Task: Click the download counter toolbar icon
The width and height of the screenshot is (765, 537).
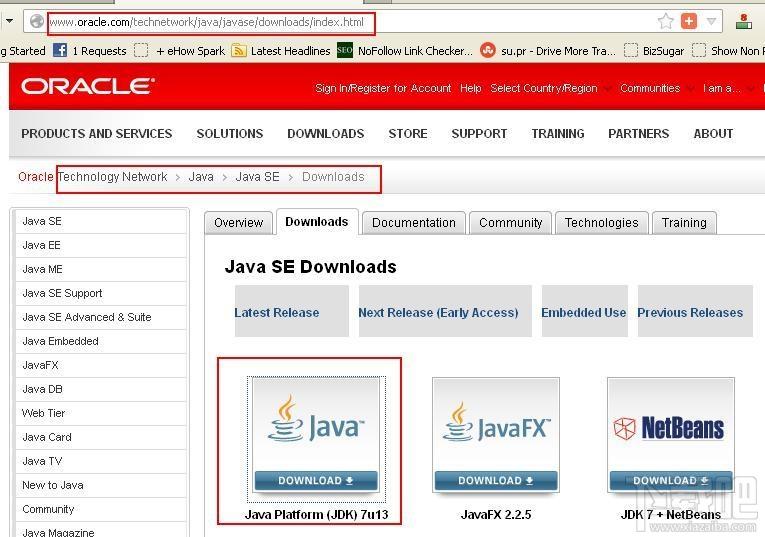Action: [744, 21]
